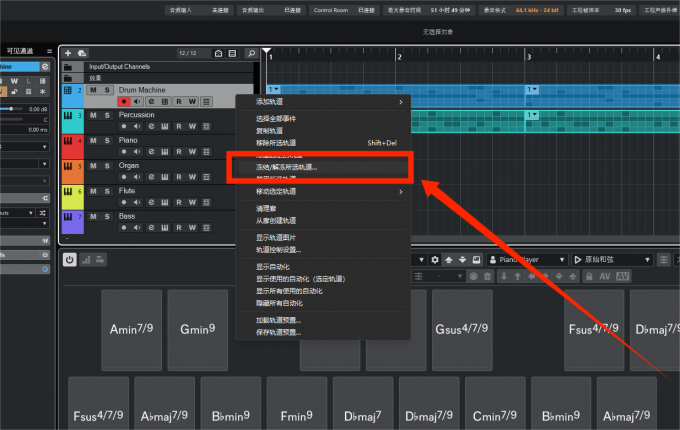This screenshot has width=680, height=430.
Task: Adjust the inspector volume slider at 0.00 dB
Action: [x=12, y=109]
